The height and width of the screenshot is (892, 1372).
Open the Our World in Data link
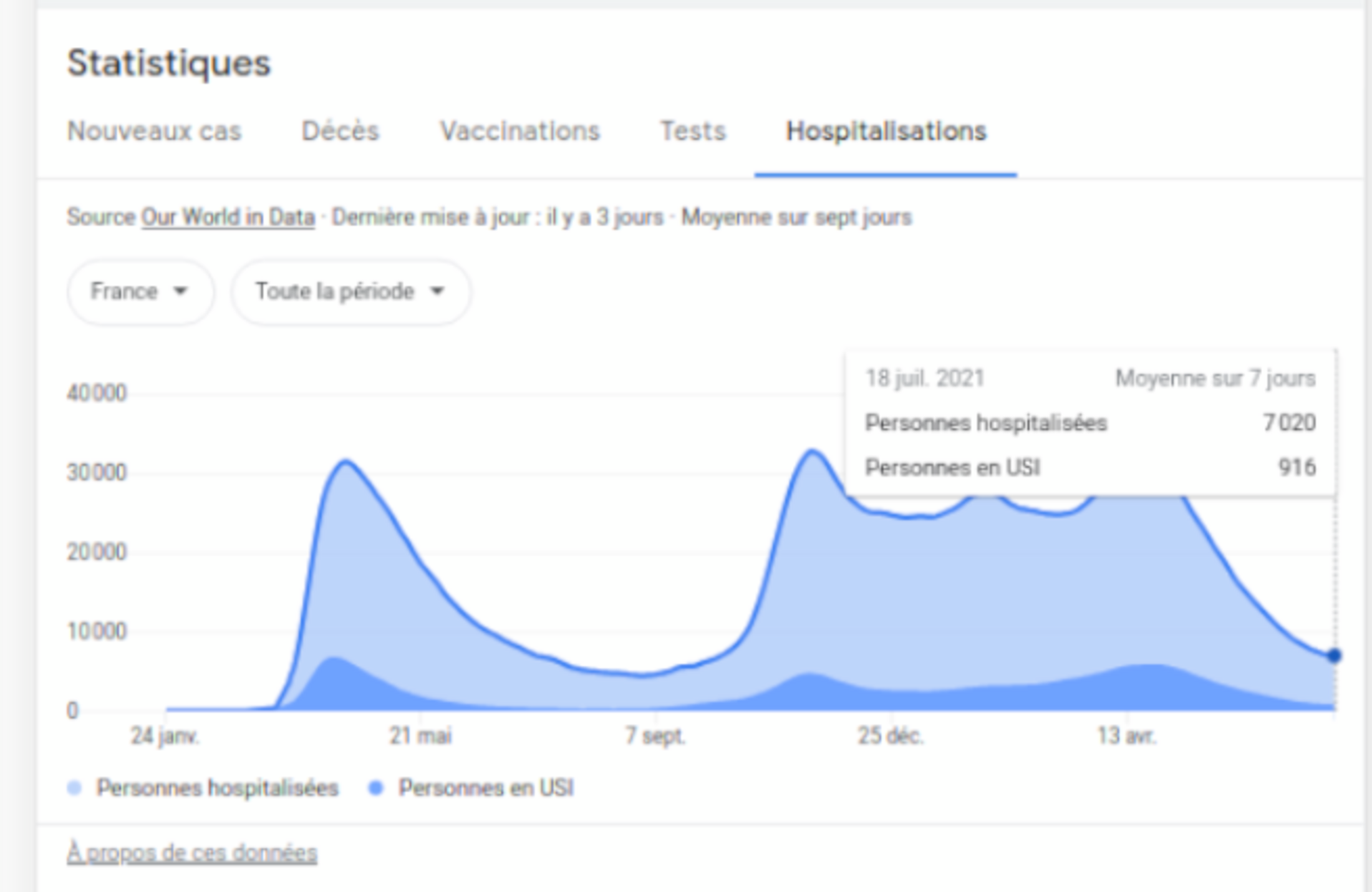click(228, 218)
